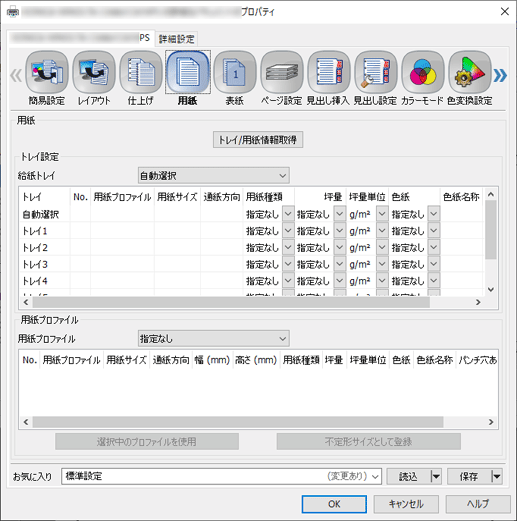The image size is (517, 521).
Task: Open the 簡易設定 icon tab
Action: tap(47, 78)
